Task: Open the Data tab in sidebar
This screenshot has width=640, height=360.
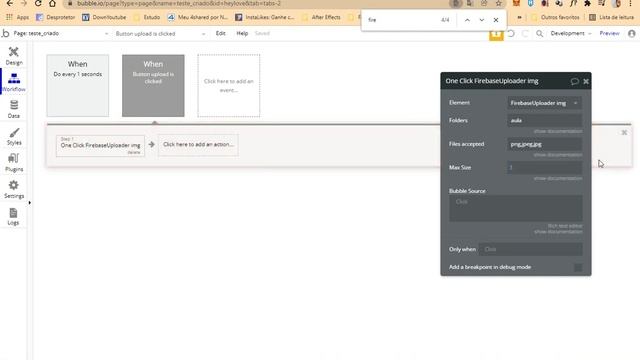Action: [13, 109]
